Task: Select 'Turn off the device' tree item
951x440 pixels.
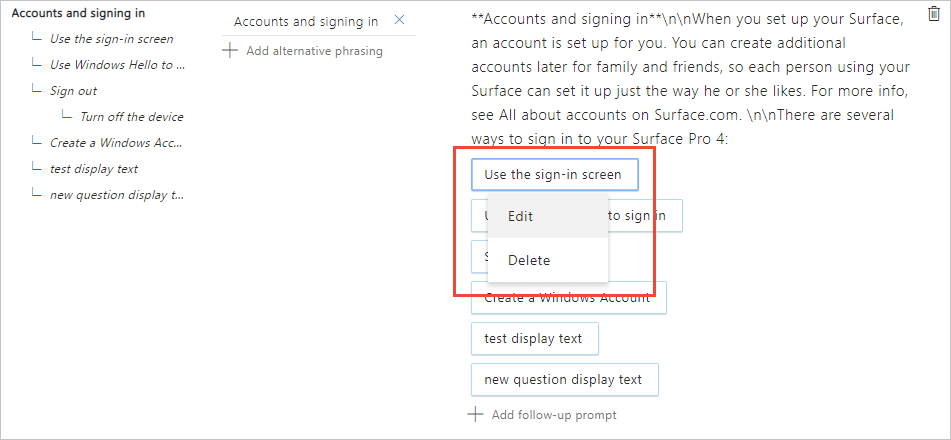Action: tap(131, 117)
